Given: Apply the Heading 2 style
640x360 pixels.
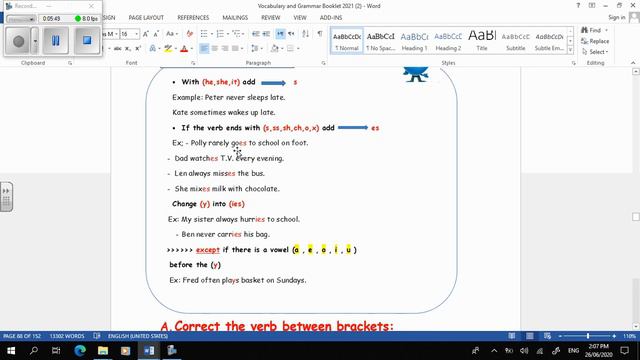Looking at the screenshot, I should click(448, 41).
